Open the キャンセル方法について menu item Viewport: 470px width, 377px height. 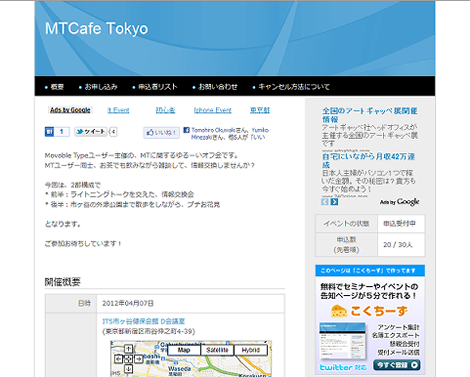pos(294,87)
